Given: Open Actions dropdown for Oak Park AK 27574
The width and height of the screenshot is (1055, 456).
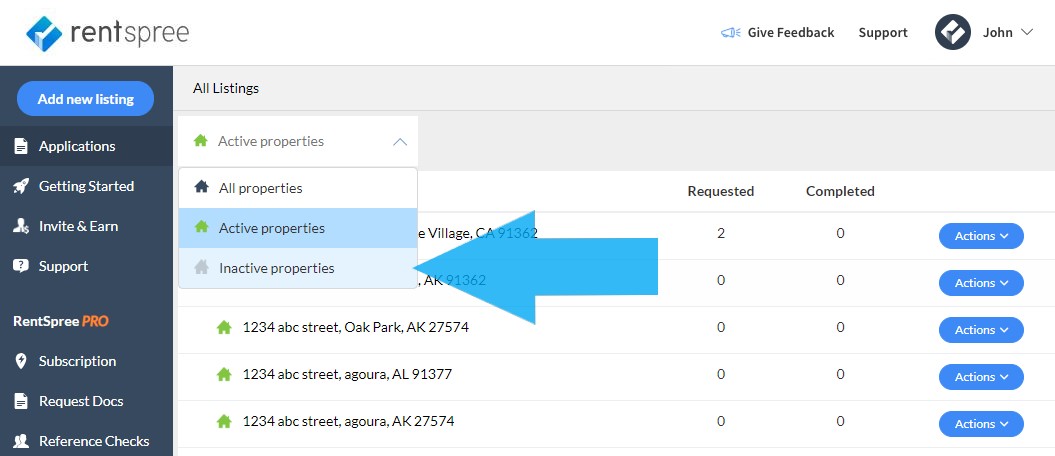Looking at the screenshot, I should click(981, 330).
